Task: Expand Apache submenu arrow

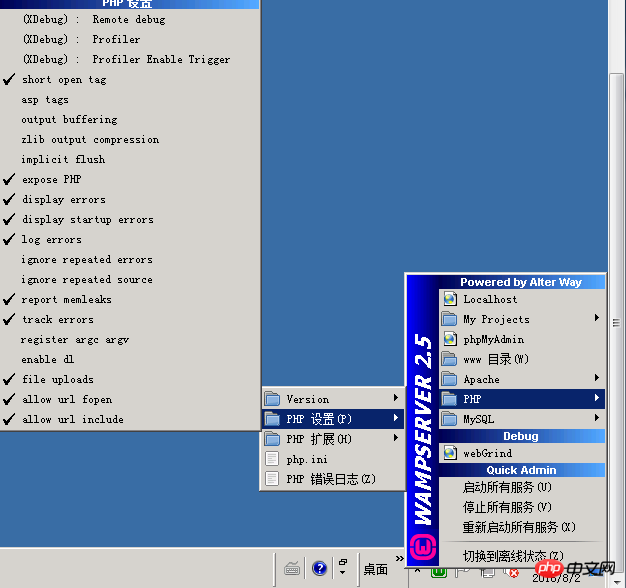Action: pyautogui.click(x=597, y=378)
